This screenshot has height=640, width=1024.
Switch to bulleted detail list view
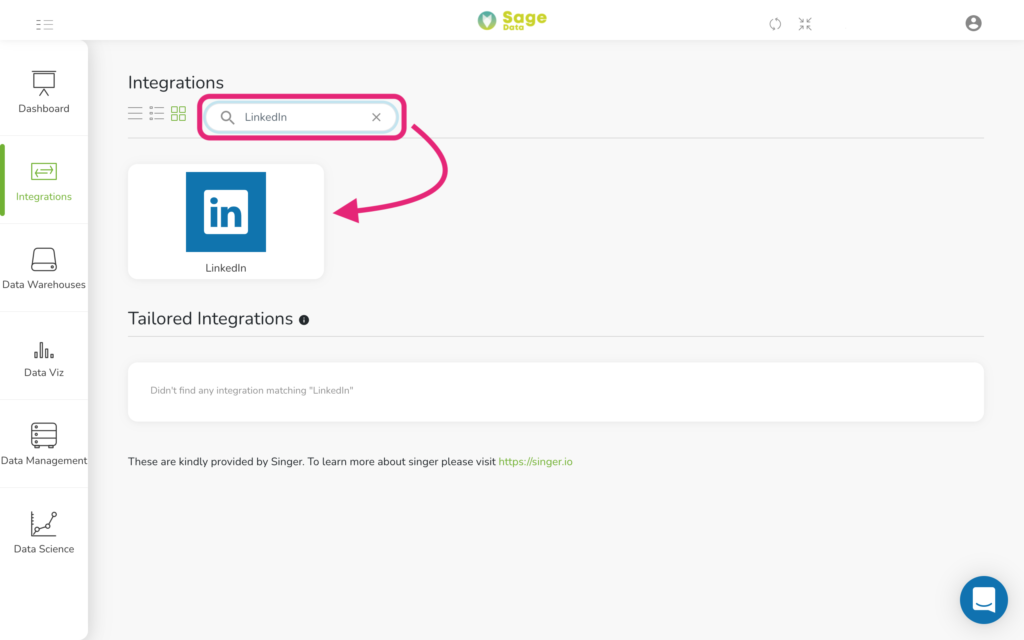point(157,114)
